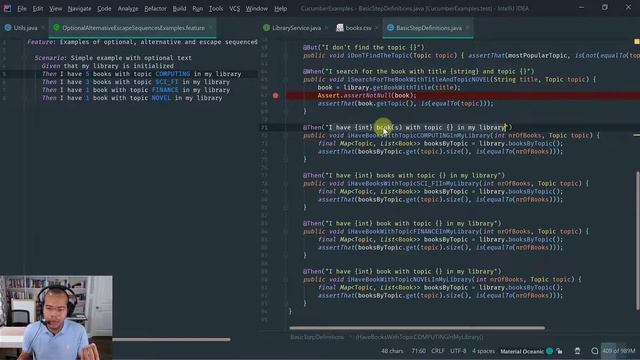Collapse the iDontFindTheTopic method fold

285,56
